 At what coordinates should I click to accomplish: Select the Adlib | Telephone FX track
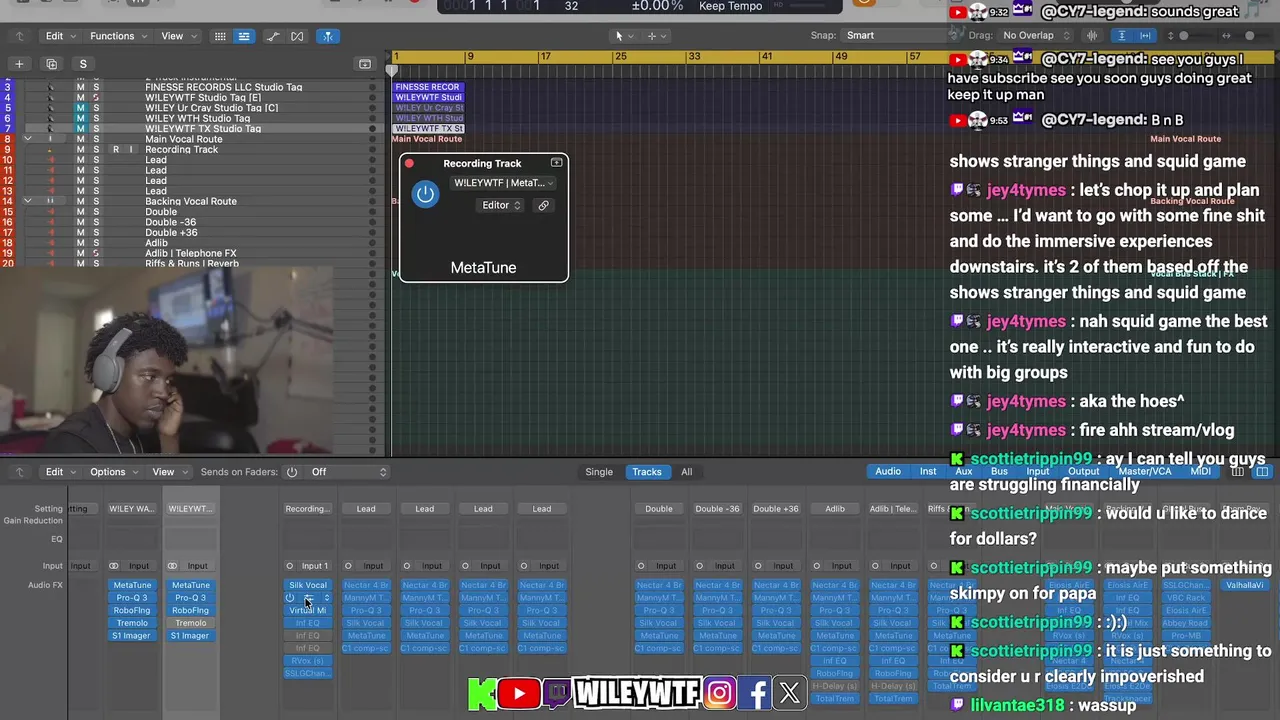(190, 253)
